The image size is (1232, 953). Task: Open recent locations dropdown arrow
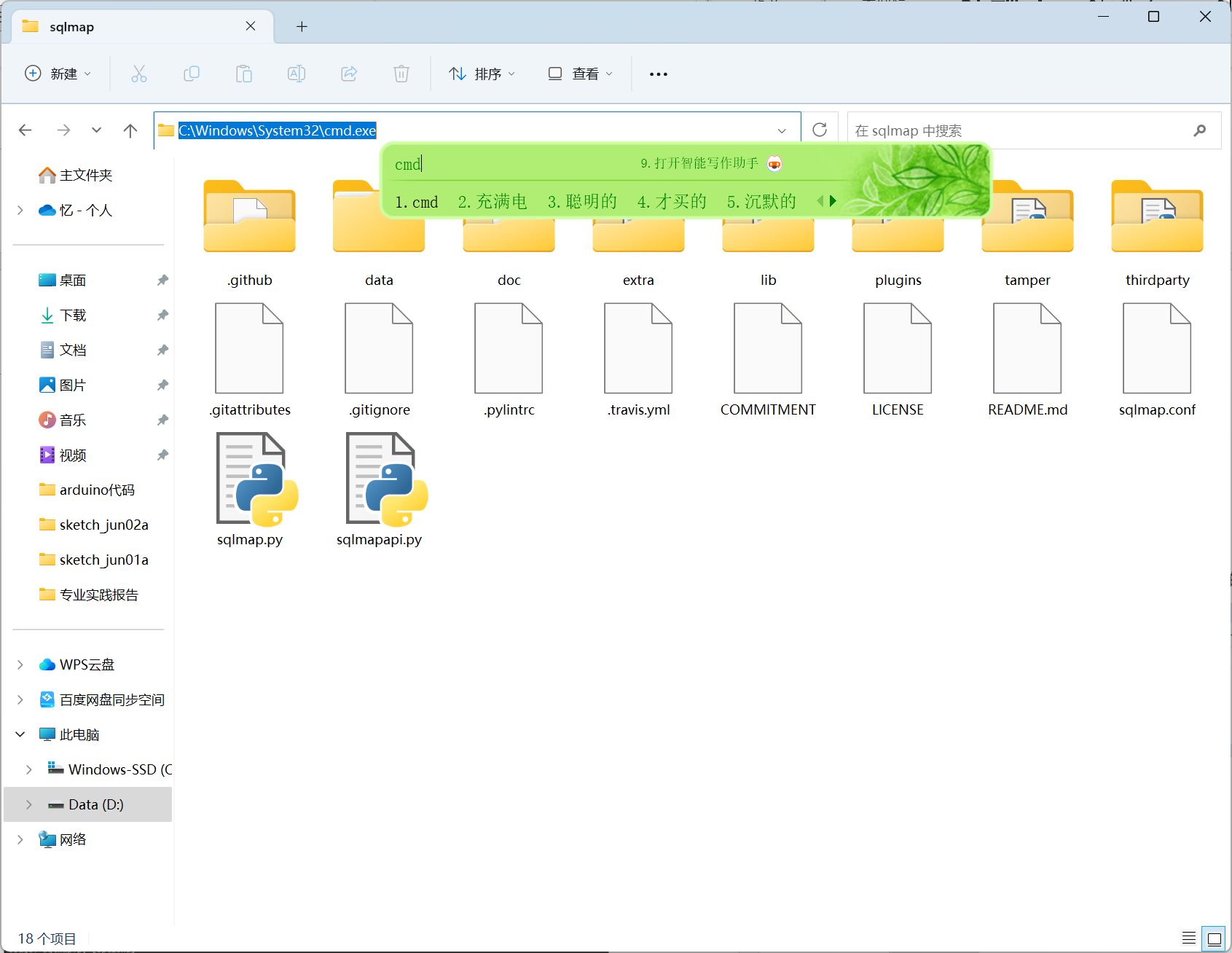96,130
